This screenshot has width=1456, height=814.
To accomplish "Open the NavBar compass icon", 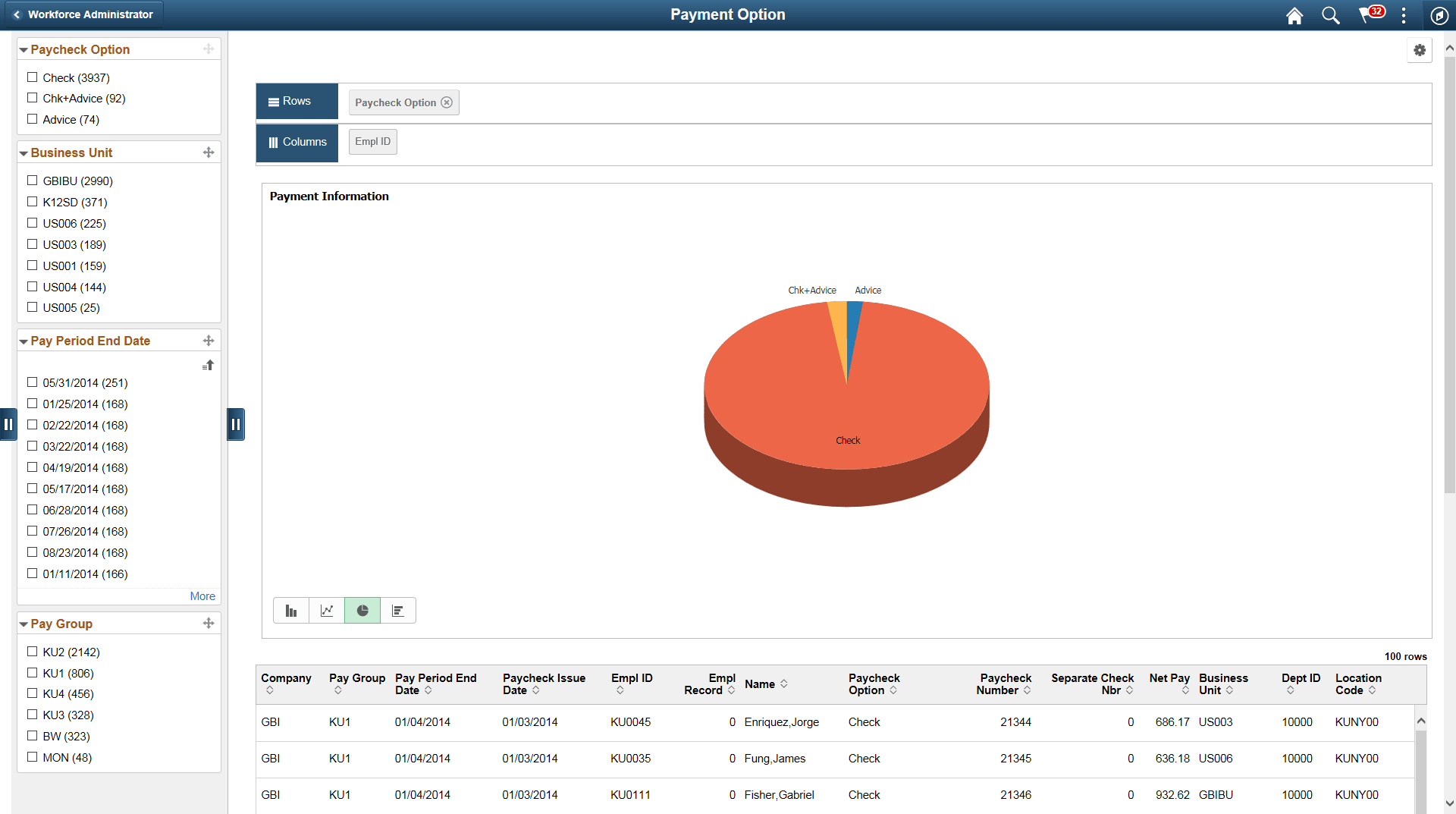I will tap(1439, 14).
